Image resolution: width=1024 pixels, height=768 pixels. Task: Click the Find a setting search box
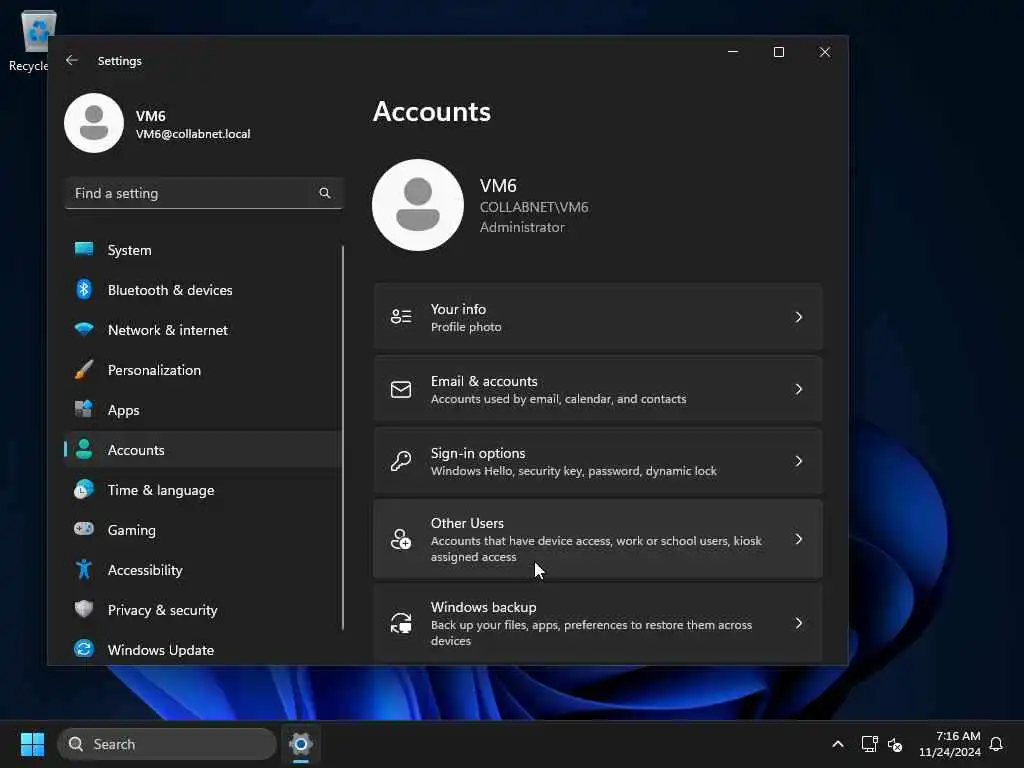(x=203, y=193)
